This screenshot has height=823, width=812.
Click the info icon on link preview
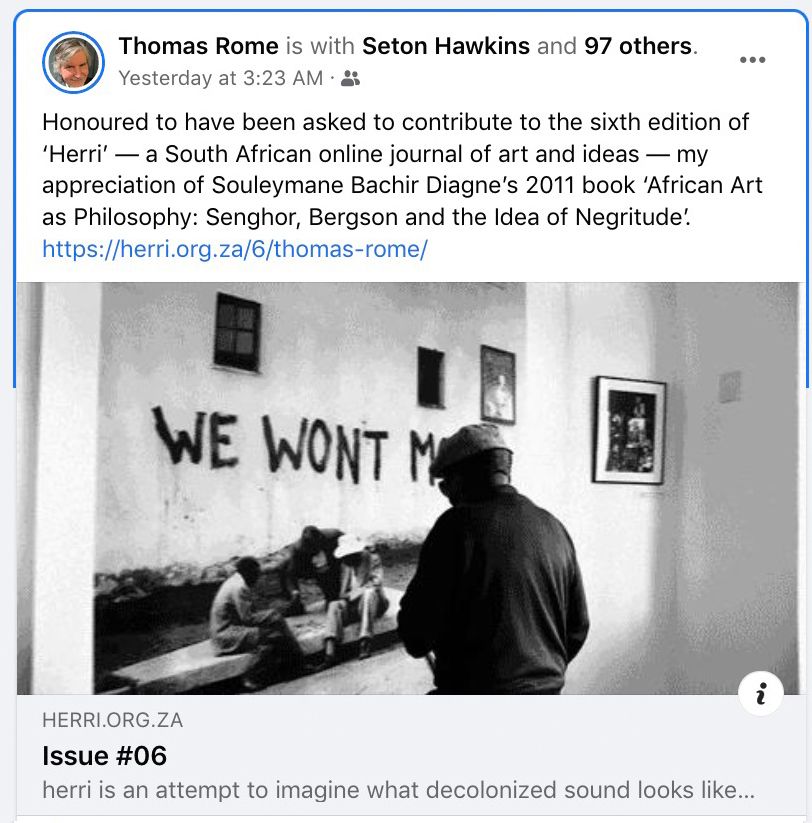click(761, 693)
